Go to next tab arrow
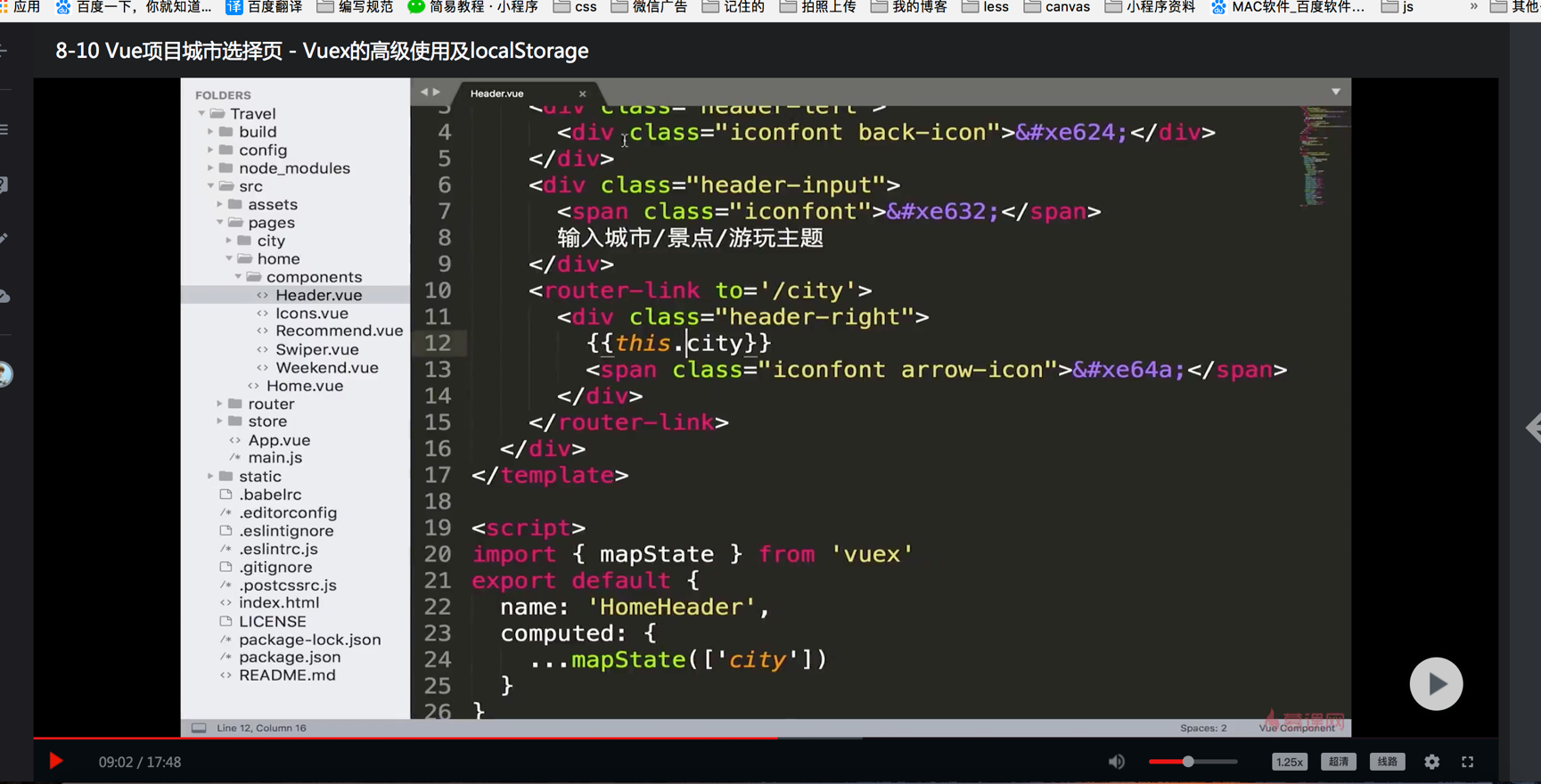 [437, 92]
